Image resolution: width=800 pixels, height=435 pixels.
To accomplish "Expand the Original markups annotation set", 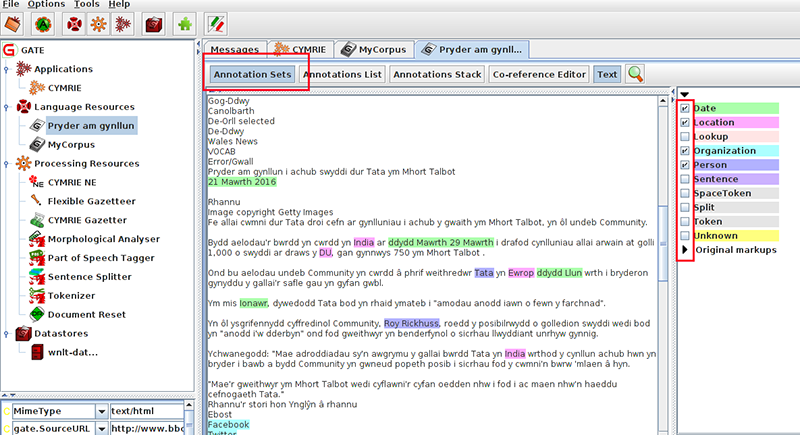I will coord(685,250).
